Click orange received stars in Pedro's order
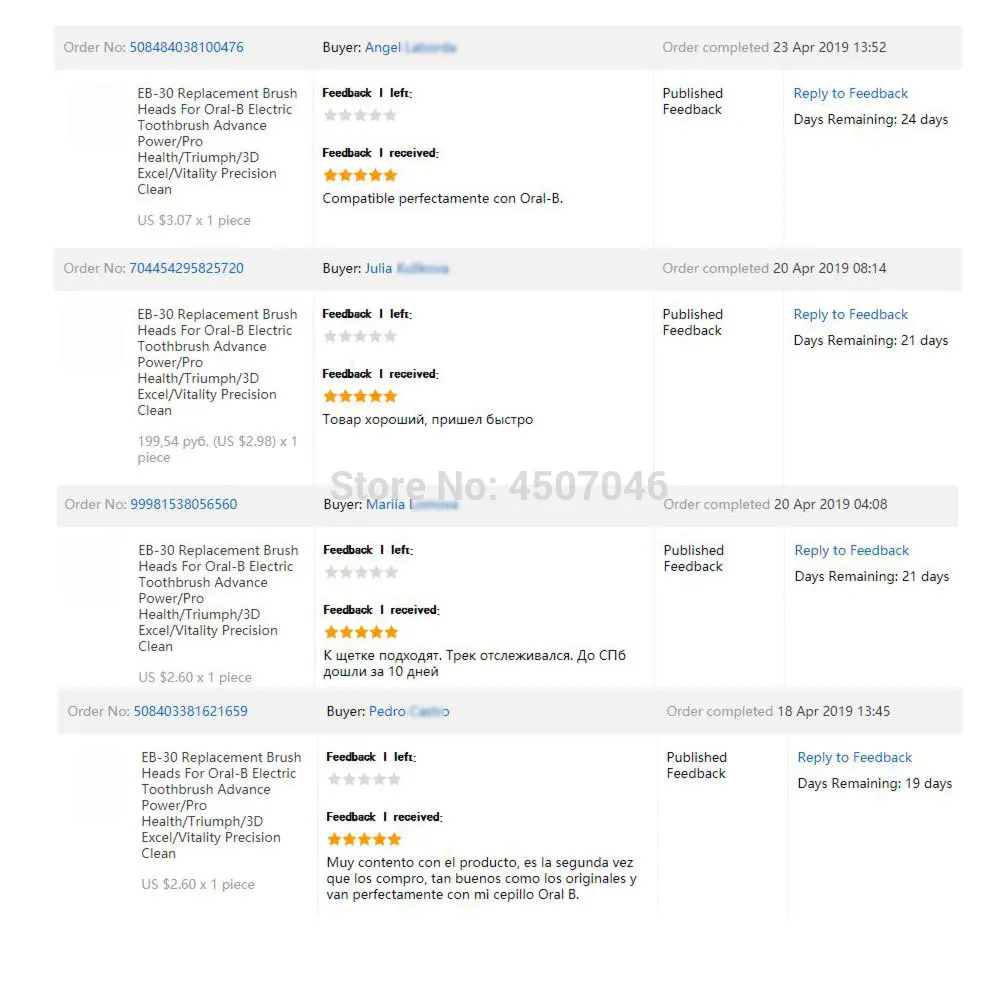The height and width of the screenshot is (1000, 1000). [364, 839]
